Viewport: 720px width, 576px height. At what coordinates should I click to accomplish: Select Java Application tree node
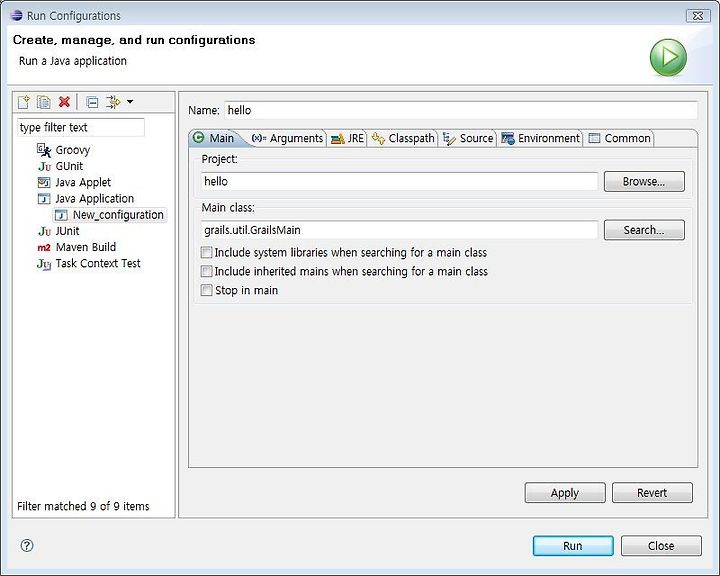[95, 198]
